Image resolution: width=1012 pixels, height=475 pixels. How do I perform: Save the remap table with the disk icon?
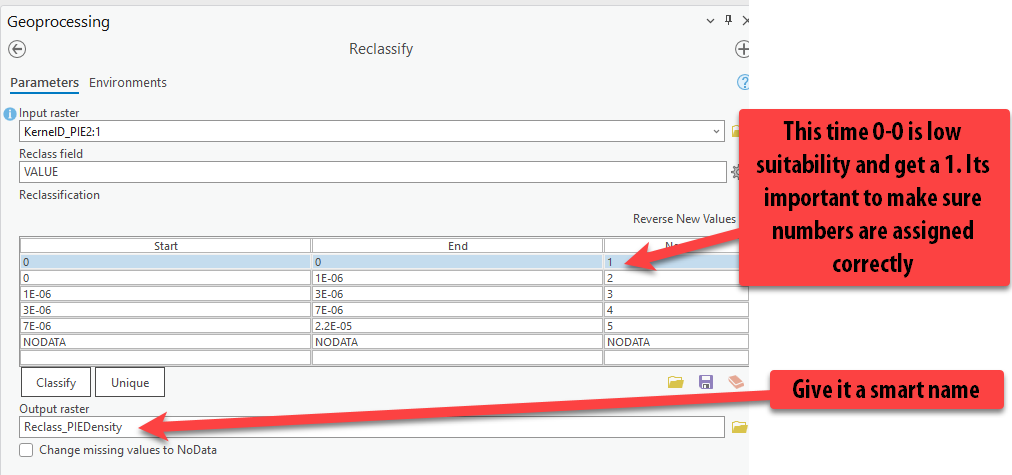pos(706,382)
